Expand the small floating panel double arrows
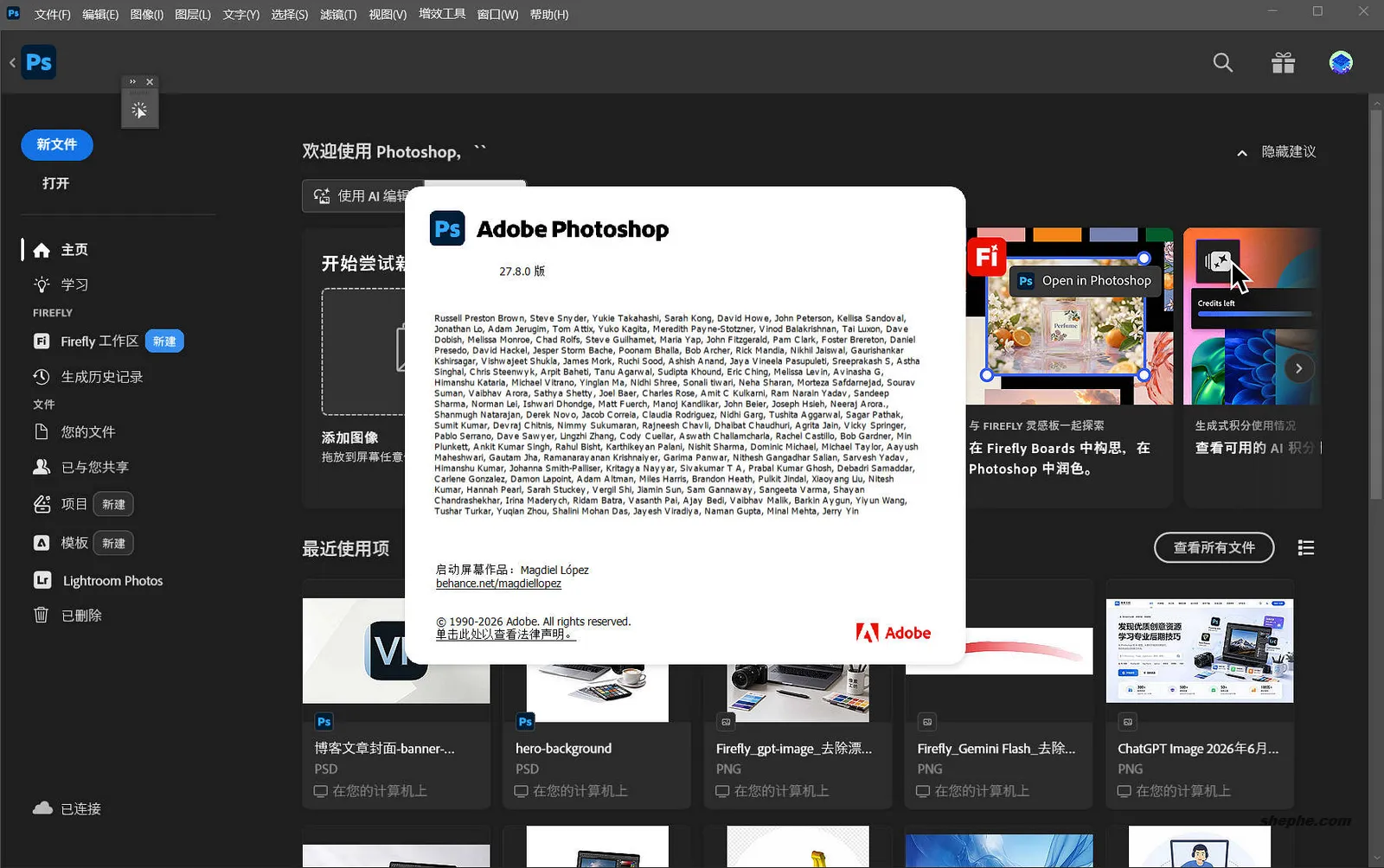The height and width of the screenshot is (868, 1384). tap(132, 82)
